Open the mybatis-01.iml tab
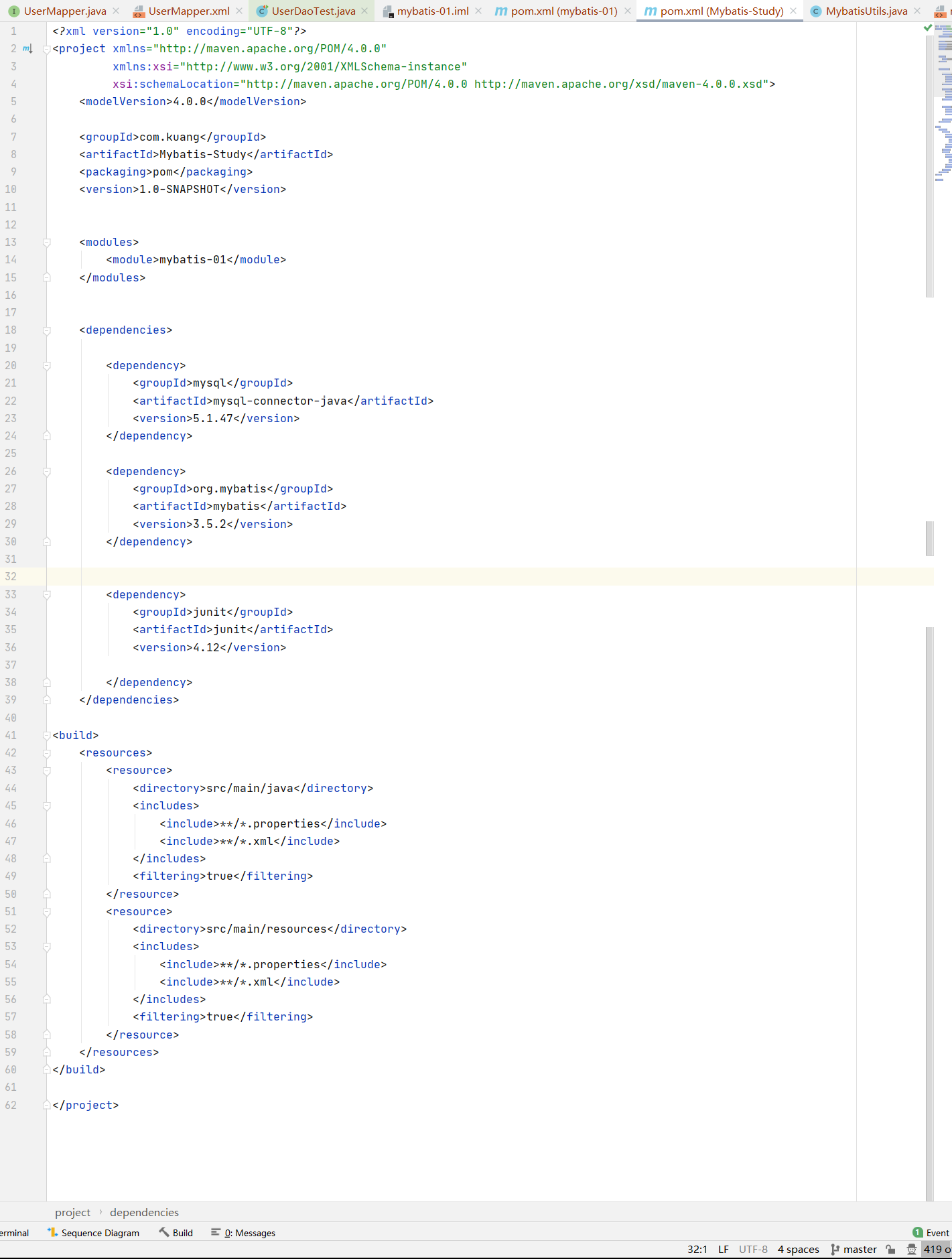The image size is (952, 1259). click(x=433, y=11)
